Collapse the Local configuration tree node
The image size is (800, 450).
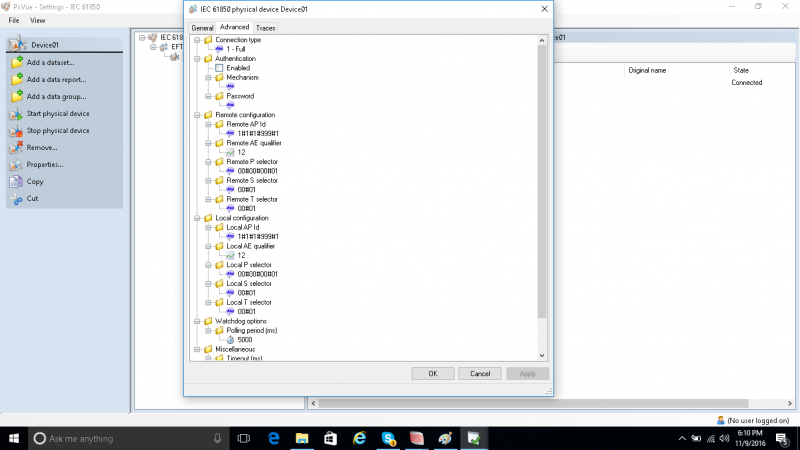[x=197, y=218]
